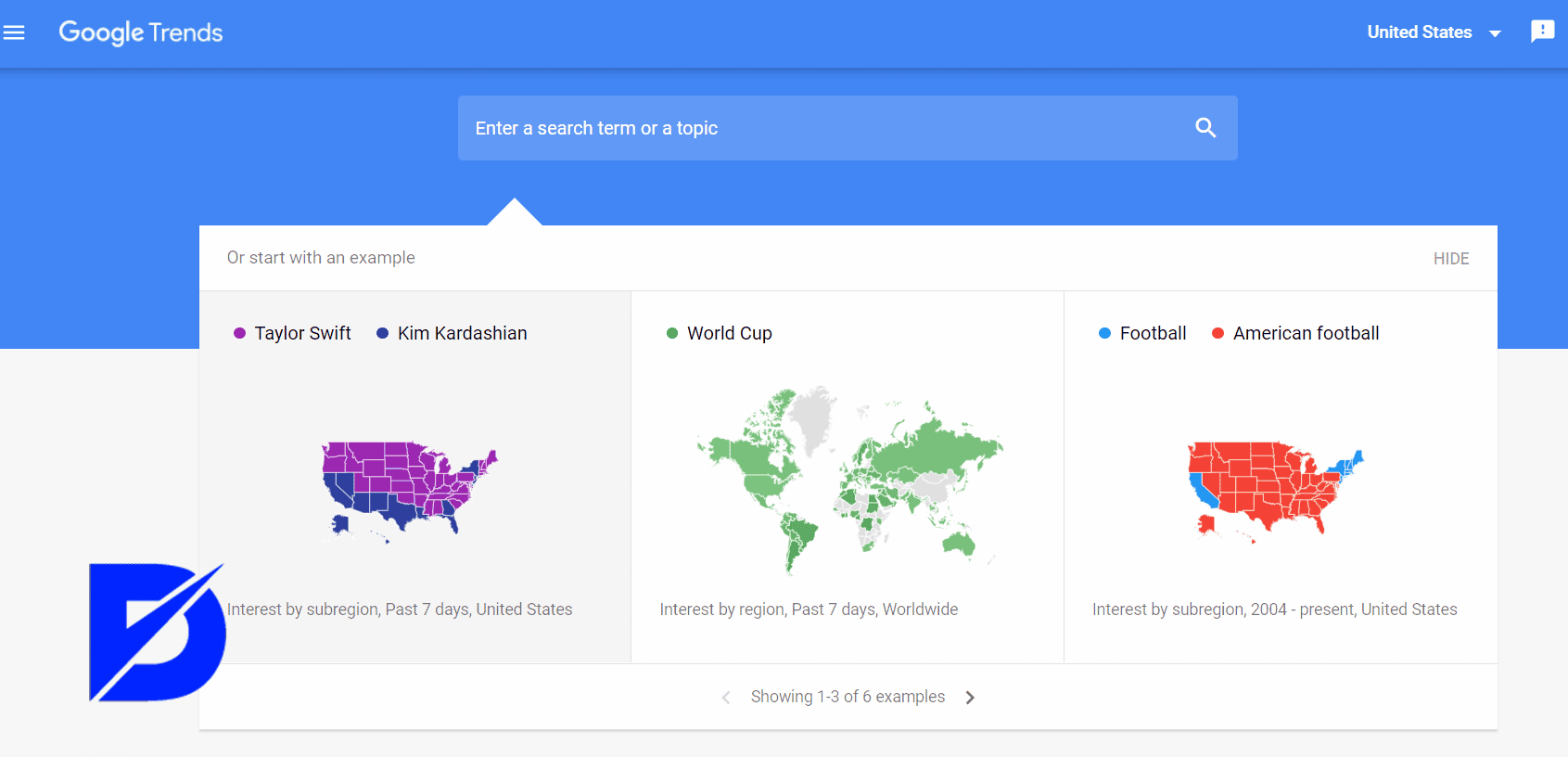The width and height of the screenshot is (1568, 757).
Task: Click the World Cup label
Action: (730, 333)
